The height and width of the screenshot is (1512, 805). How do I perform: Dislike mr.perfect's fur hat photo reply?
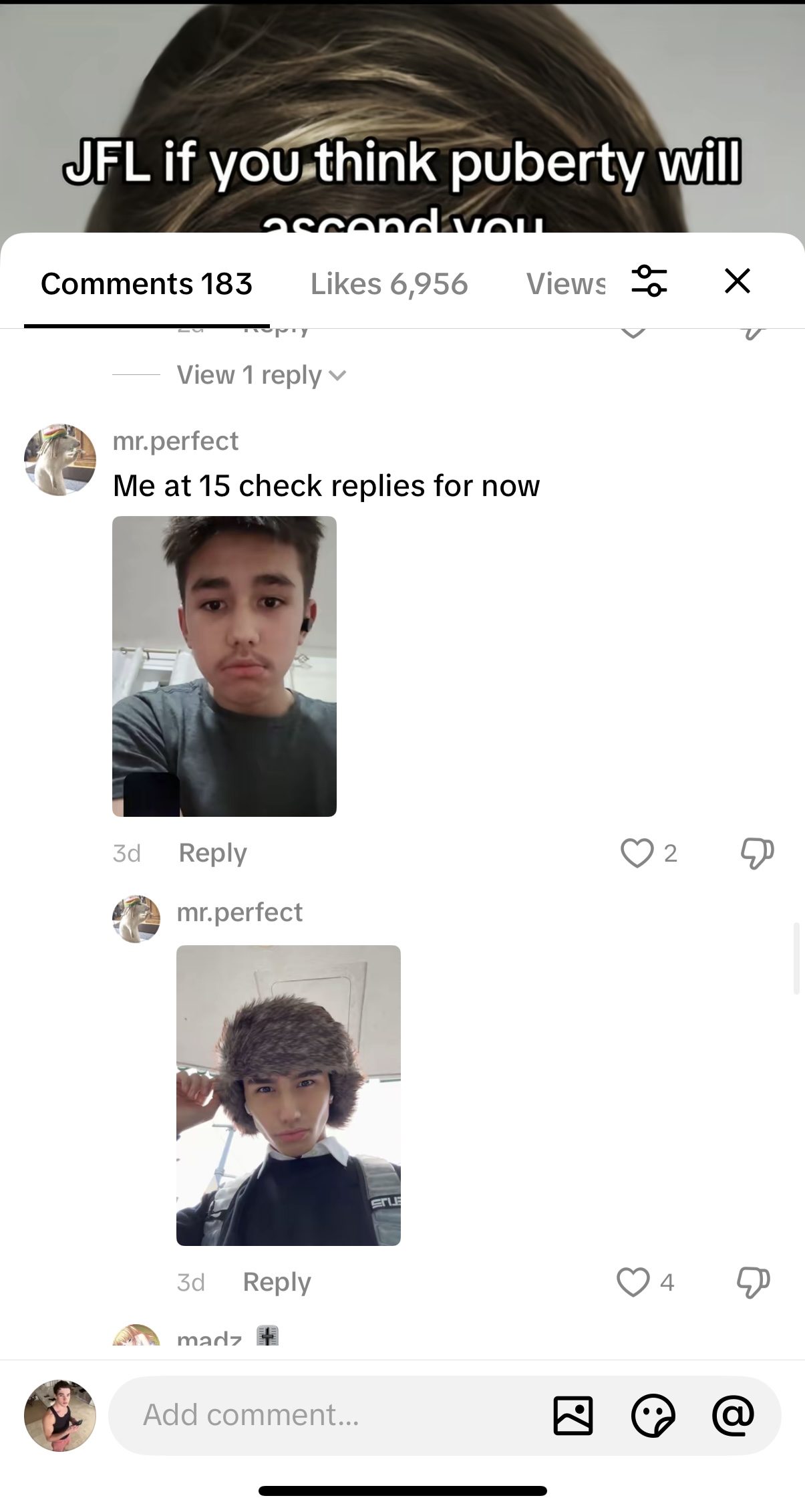753,1282
